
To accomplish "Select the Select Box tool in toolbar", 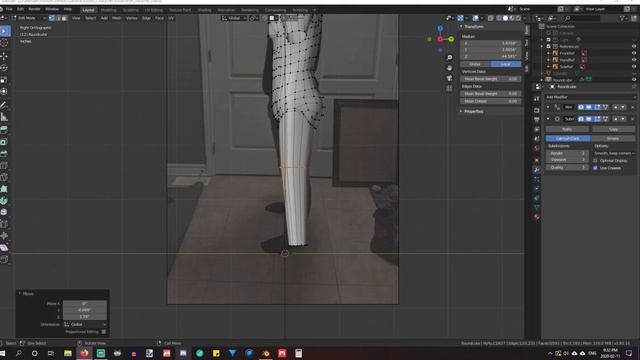I will (4, 31).
